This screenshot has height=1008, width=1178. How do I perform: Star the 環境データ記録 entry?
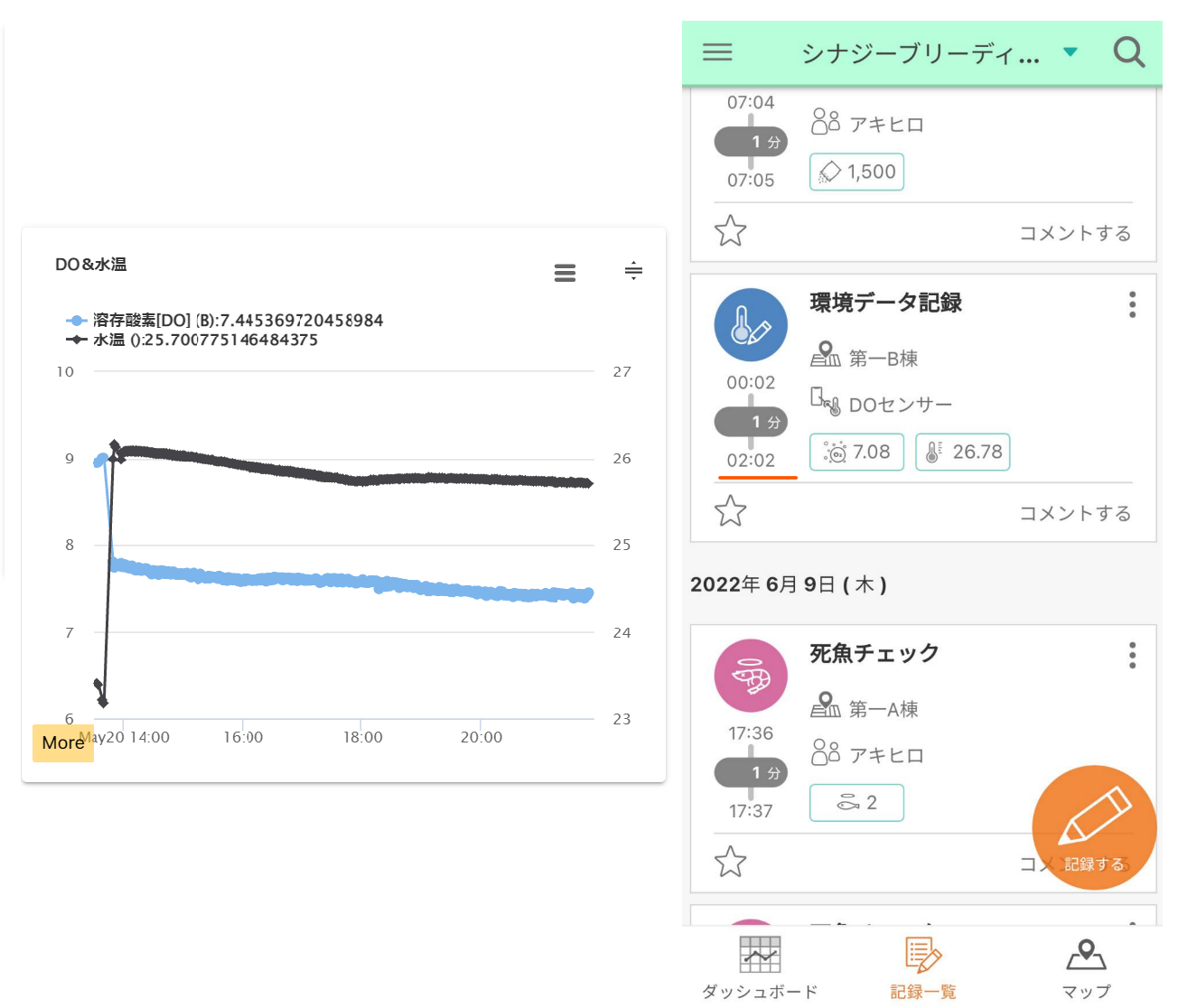pyautogui.click(x=730, y=510)
